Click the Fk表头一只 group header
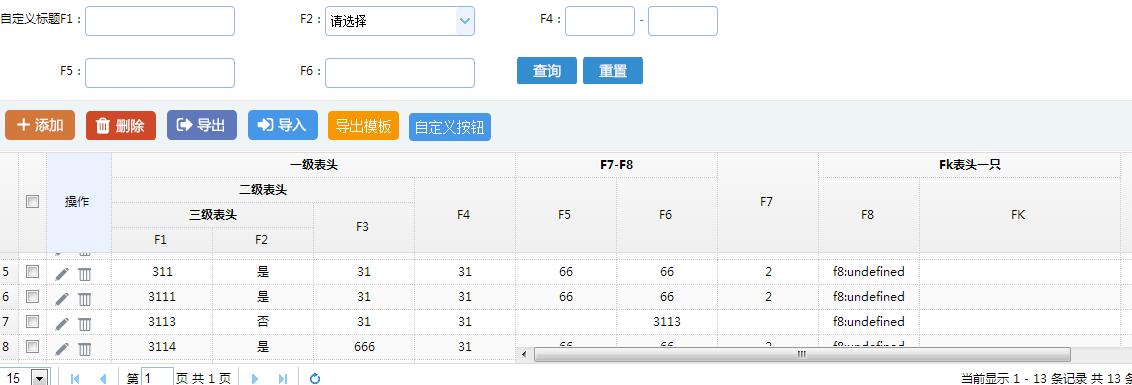Screen dimensions: 1132x385 (970, 165)
